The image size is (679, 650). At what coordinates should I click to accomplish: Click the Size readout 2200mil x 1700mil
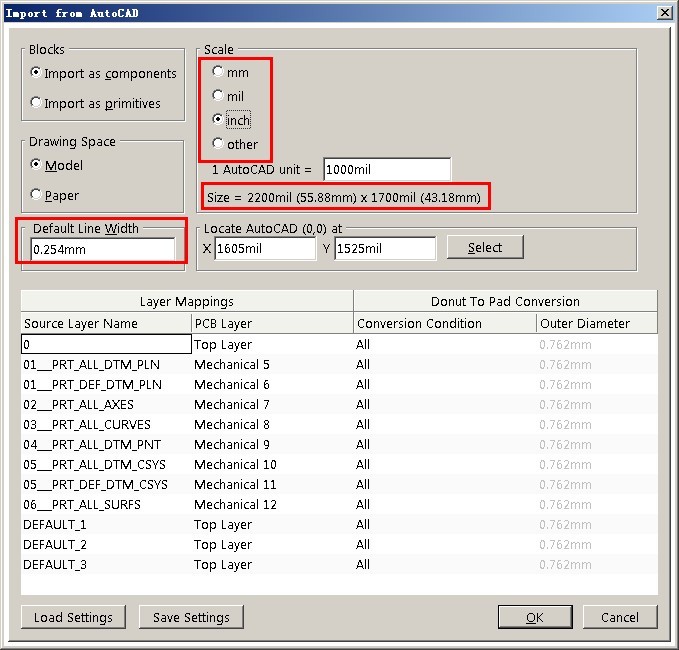click(x=344, y=197)
